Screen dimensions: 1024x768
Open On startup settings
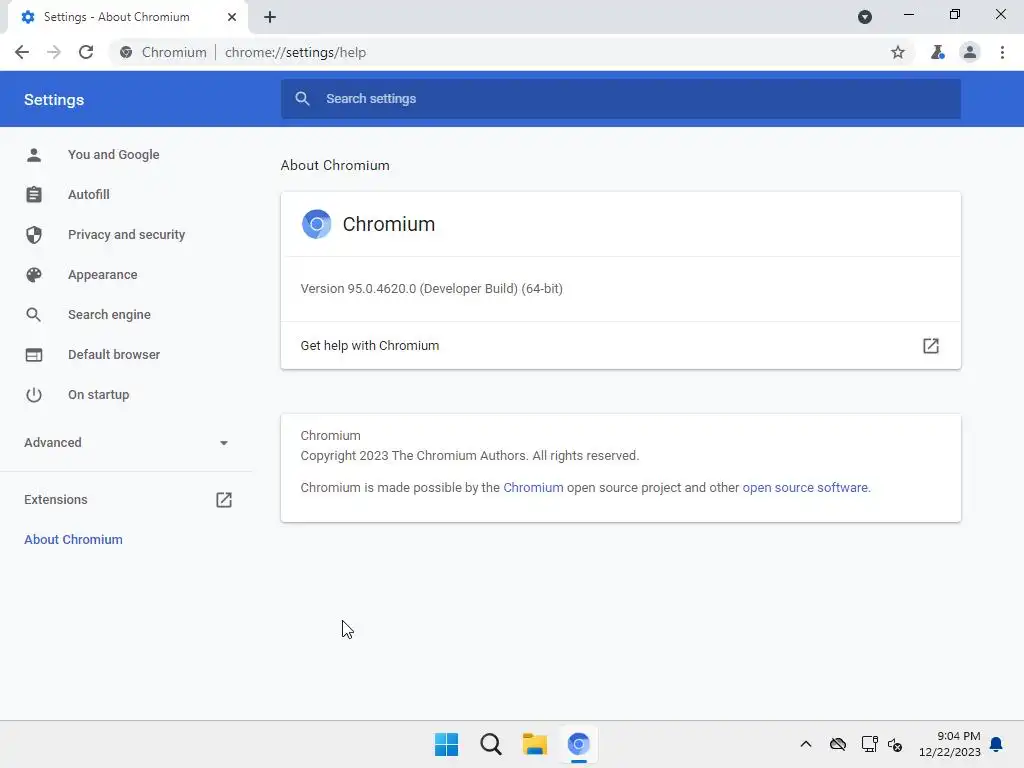(x=99, y=394)
